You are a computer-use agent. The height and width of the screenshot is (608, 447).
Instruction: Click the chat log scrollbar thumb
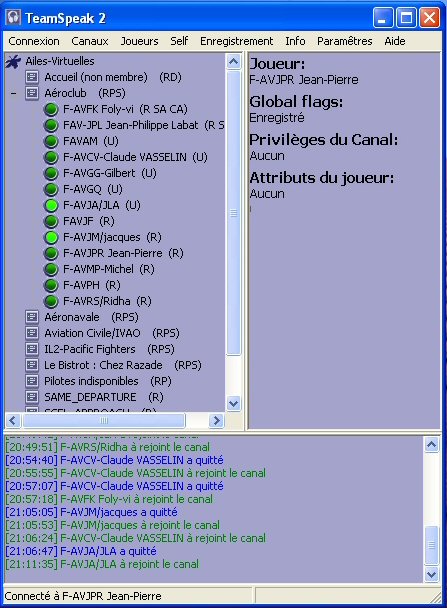(x=431, y=545)
